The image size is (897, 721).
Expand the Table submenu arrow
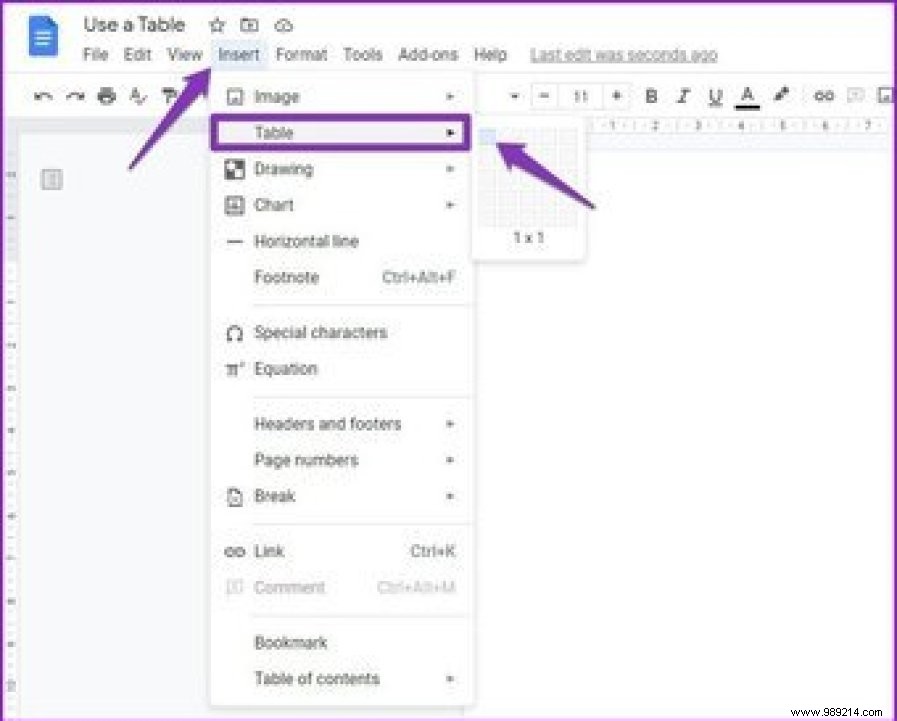pyautogui.click(x=452, y=132)
